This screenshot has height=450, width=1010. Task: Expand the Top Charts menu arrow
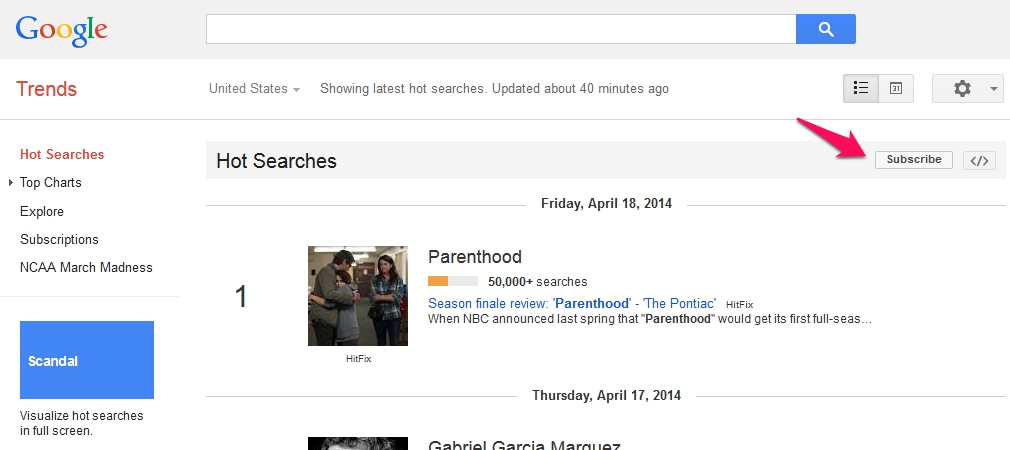(11, 183)
